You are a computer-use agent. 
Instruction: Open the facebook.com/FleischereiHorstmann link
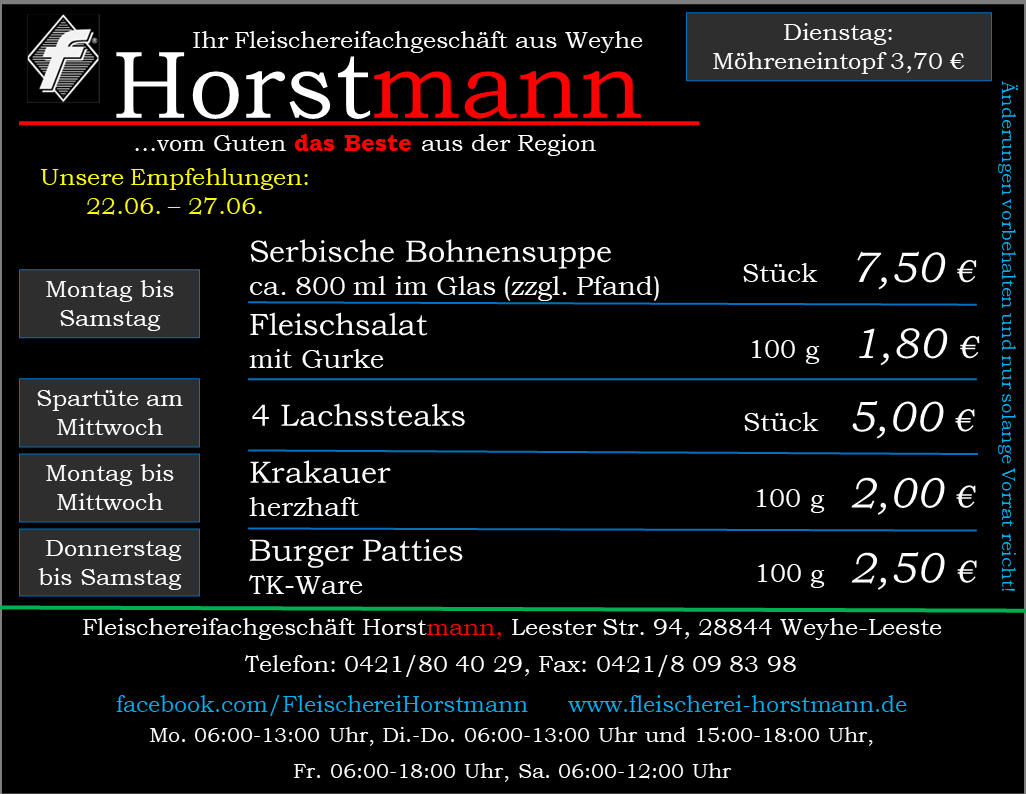pyautogui.click(x=322, y=704)
